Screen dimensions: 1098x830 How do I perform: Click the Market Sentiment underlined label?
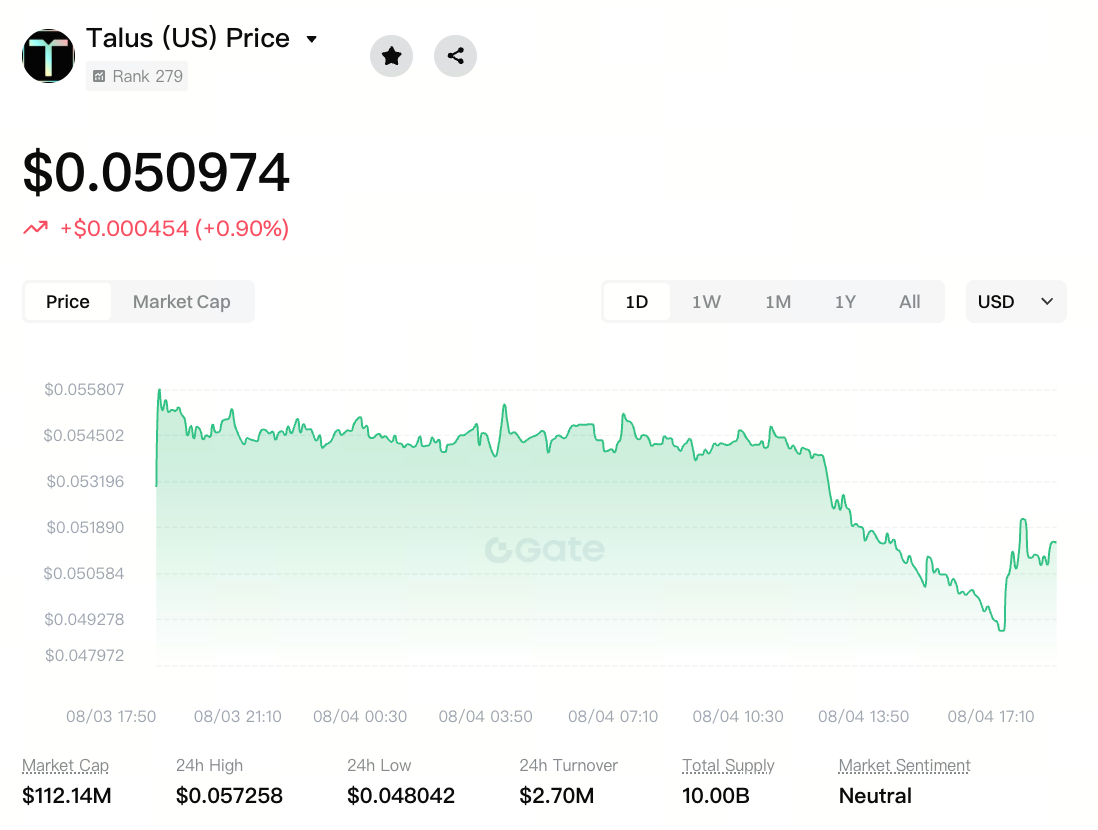tap(904, 766)
